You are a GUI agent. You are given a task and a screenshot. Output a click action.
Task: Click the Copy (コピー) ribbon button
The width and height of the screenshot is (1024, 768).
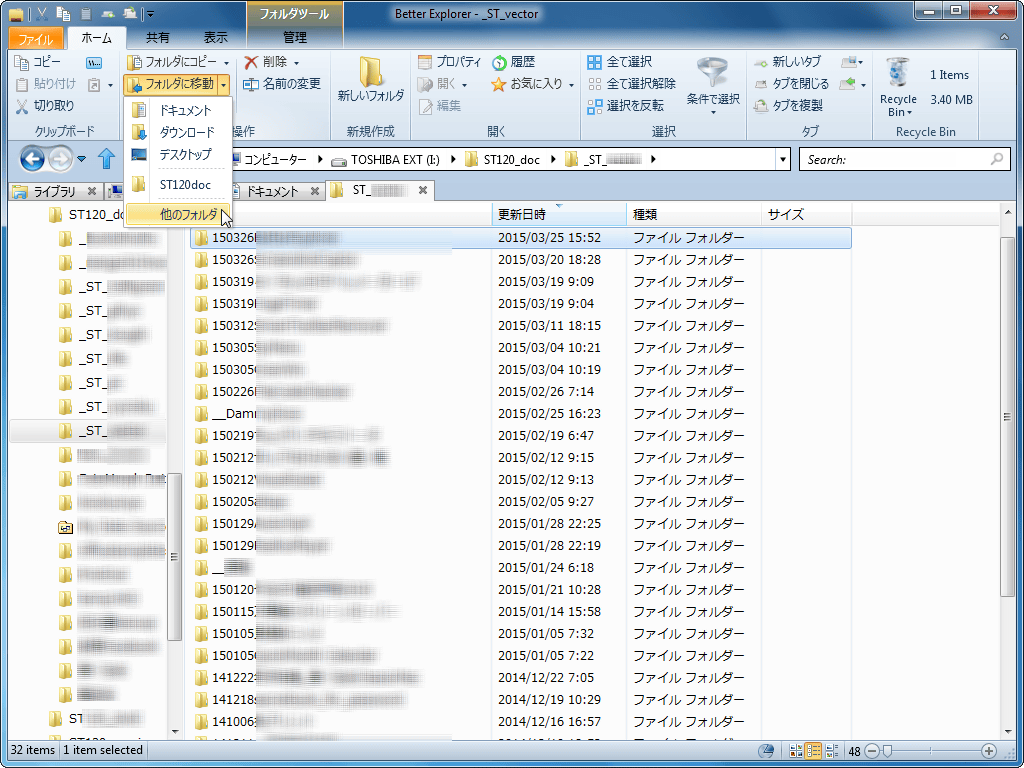pos(39,62)
